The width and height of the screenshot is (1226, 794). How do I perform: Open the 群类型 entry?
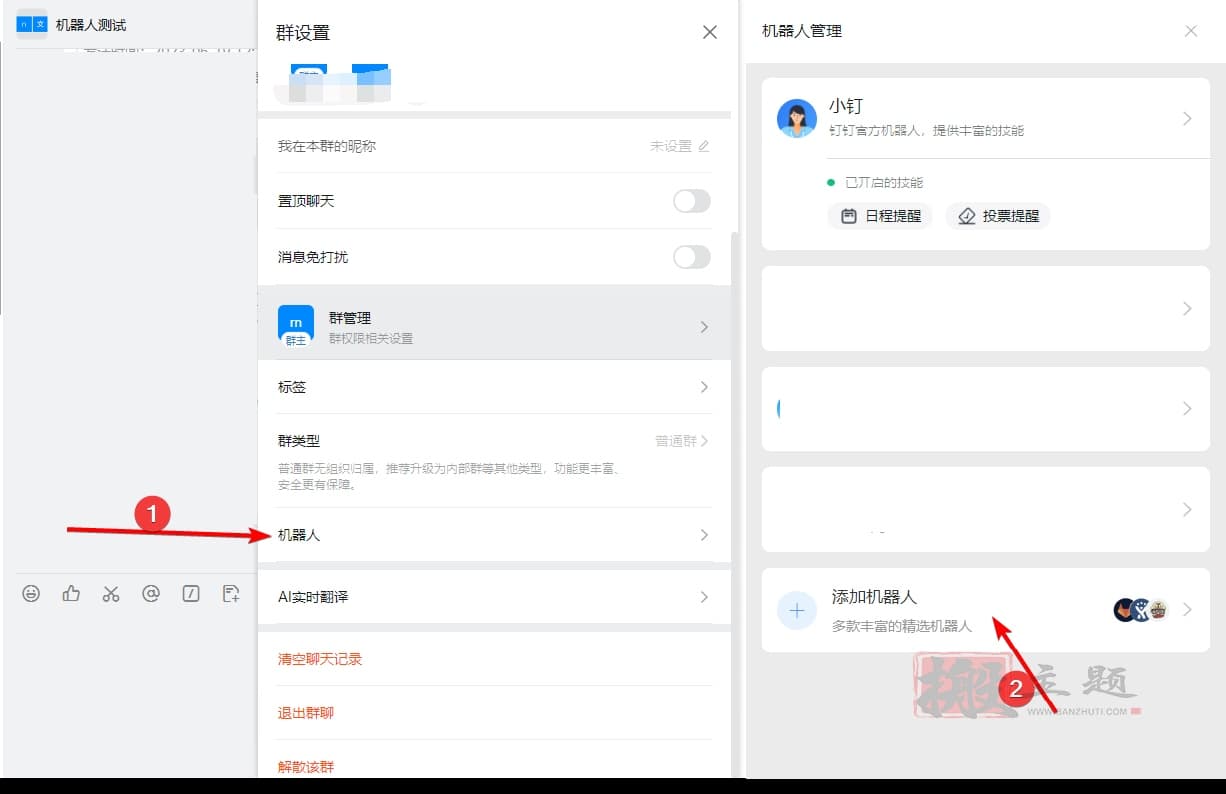494,460
